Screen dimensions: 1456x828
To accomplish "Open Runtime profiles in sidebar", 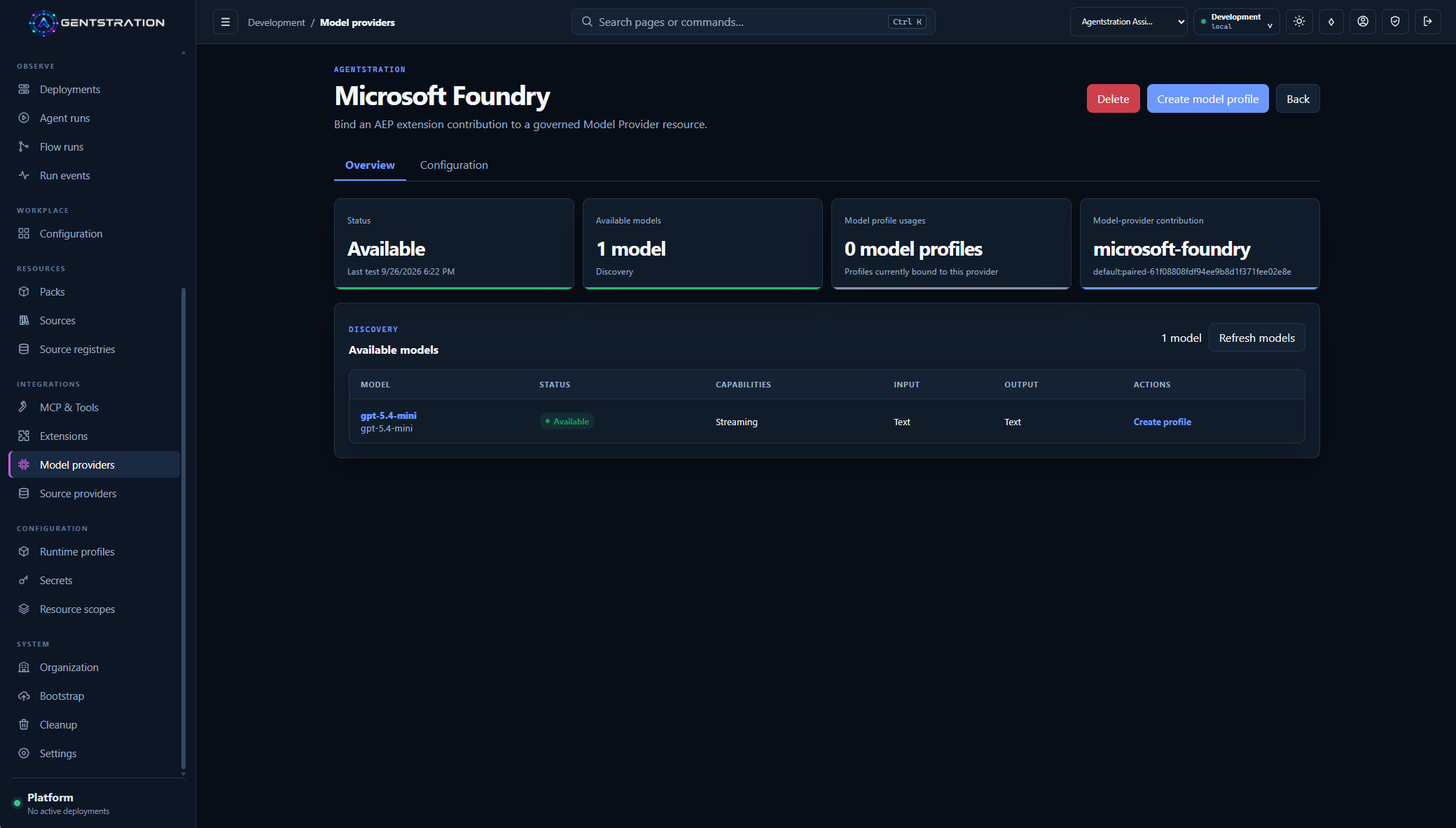I will pyautogui.click(x=95, y=552).
